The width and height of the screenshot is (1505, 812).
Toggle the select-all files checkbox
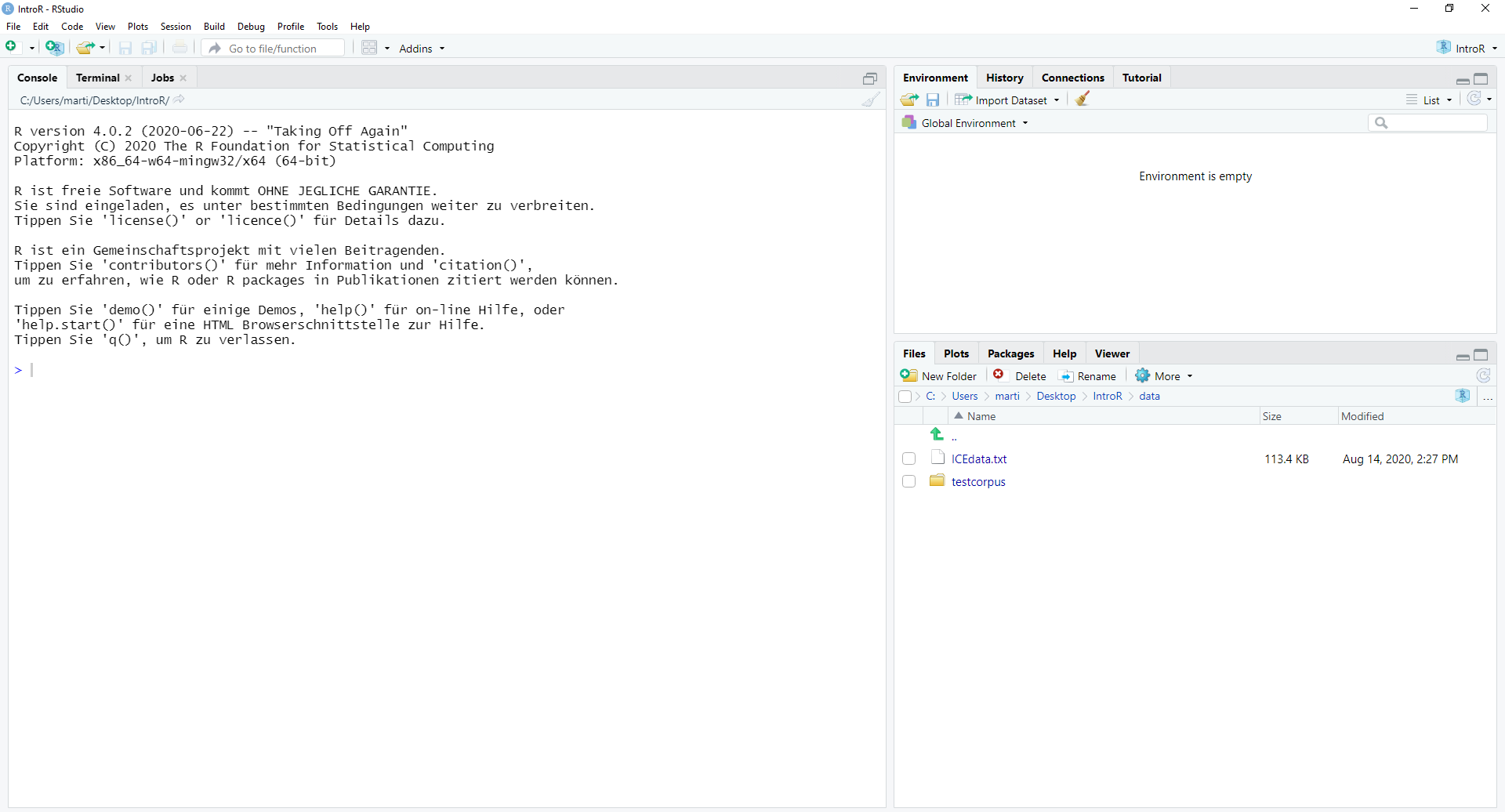point(905,397)
